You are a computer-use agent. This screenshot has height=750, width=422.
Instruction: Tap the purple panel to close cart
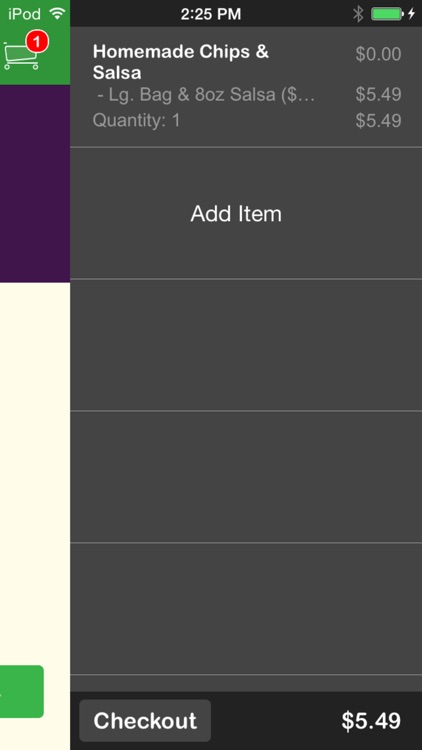click(35, 184)
